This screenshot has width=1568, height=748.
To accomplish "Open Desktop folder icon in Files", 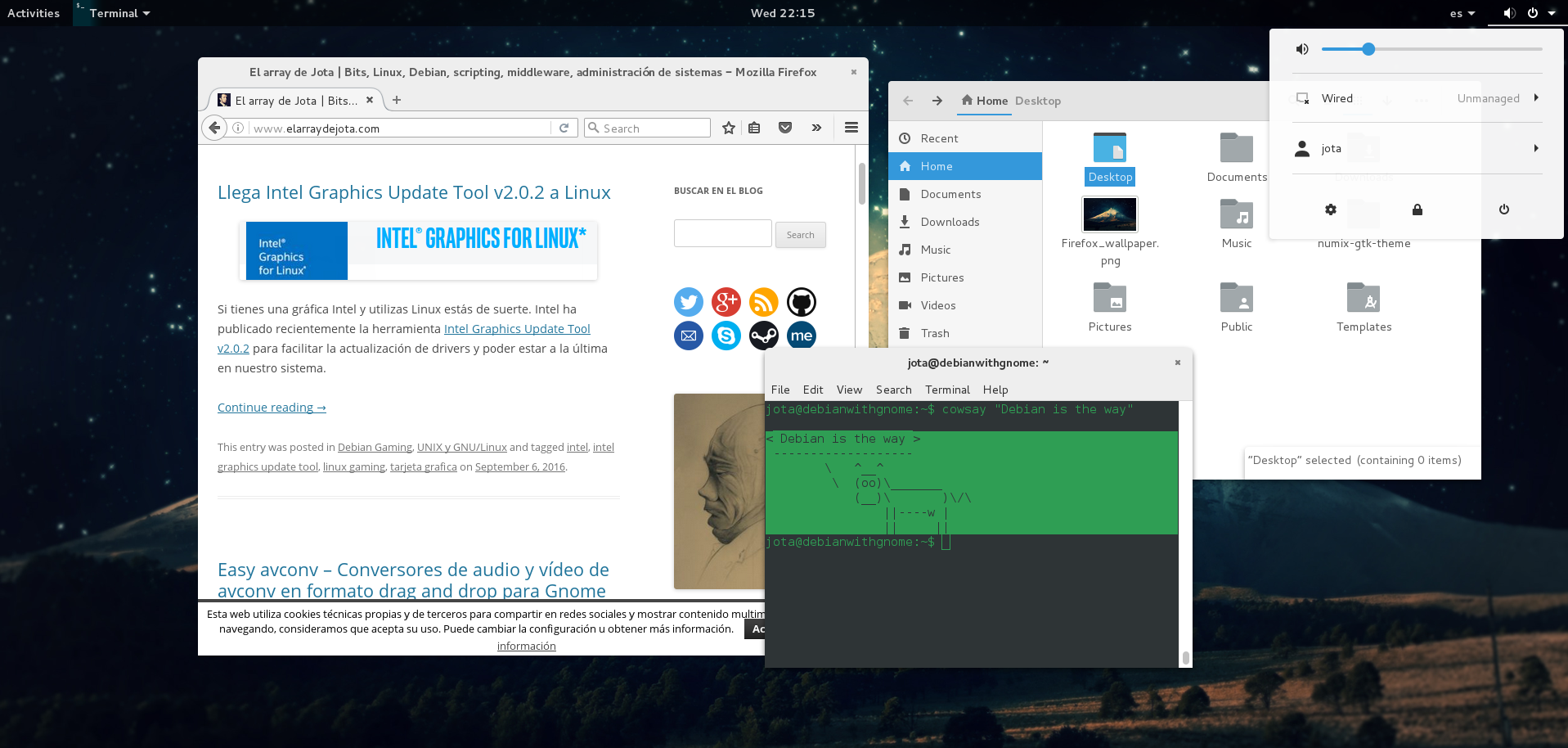I will click(x=1110, y=148).
